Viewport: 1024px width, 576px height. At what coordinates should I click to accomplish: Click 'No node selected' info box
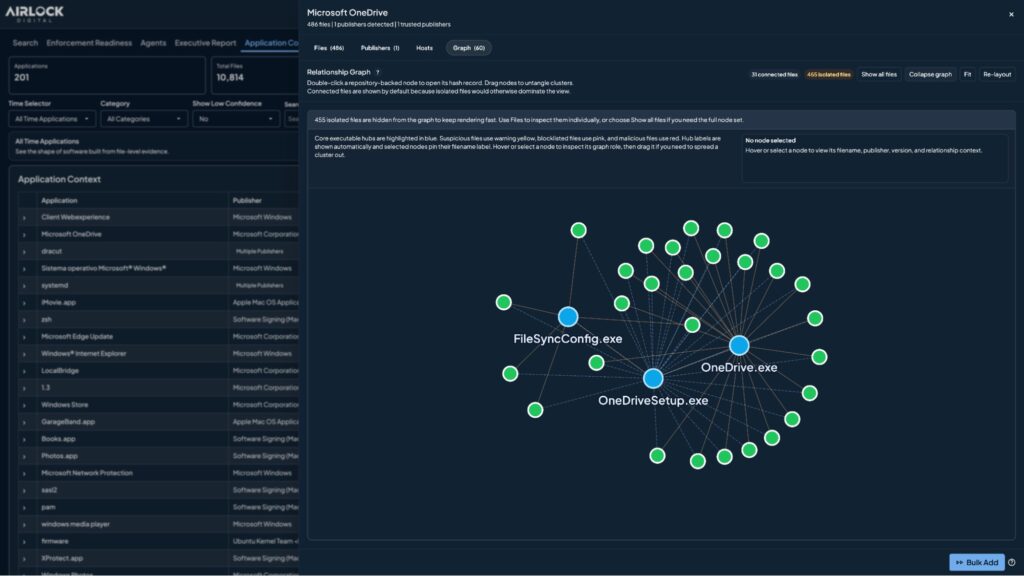pos(874,158)
